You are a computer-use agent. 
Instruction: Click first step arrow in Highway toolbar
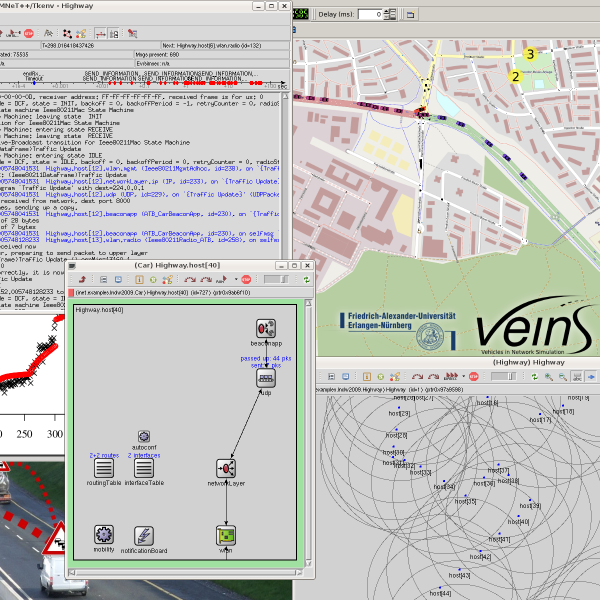[417, 377]
